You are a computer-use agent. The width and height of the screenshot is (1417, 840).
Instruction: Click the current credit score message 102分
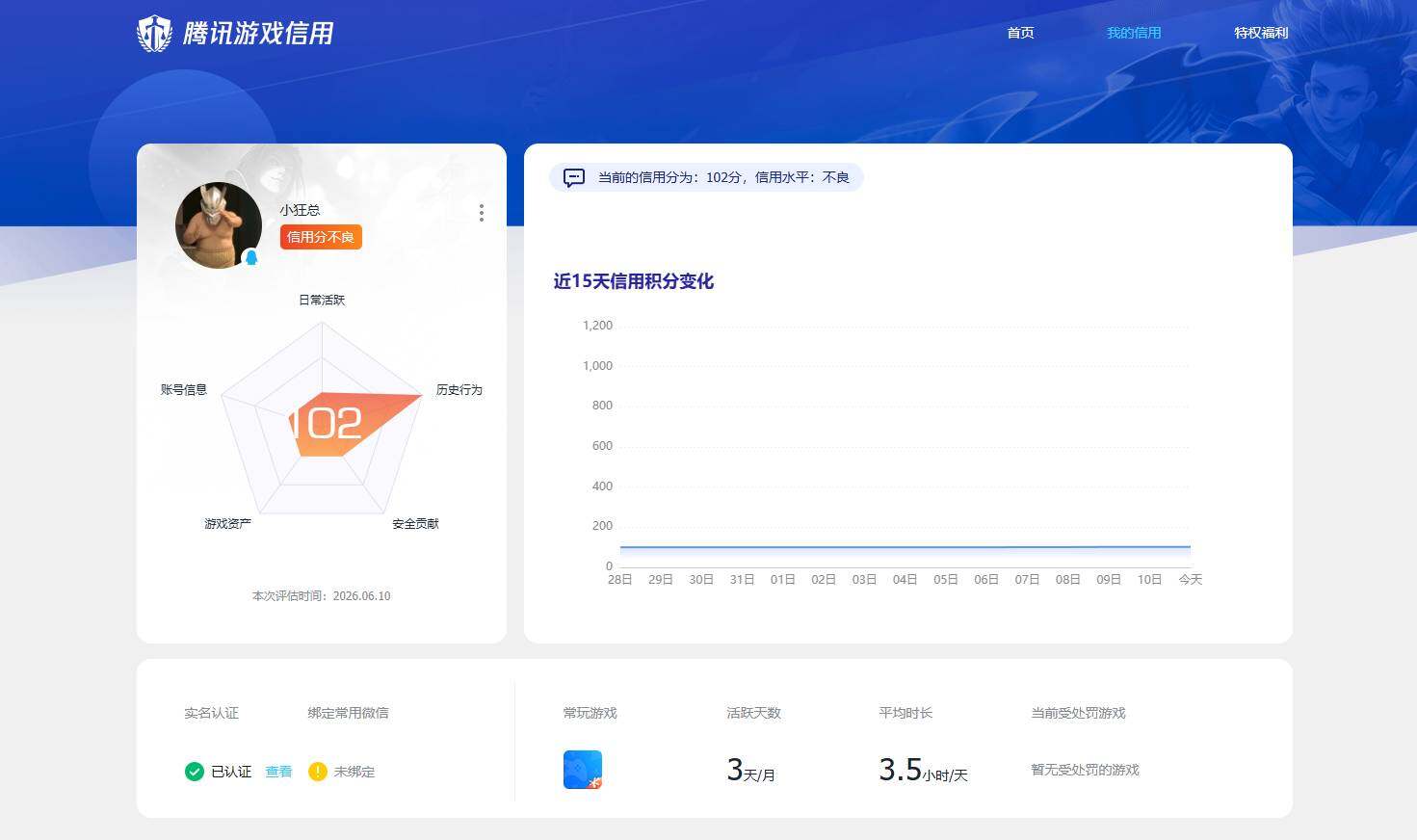tap(723, 177)
